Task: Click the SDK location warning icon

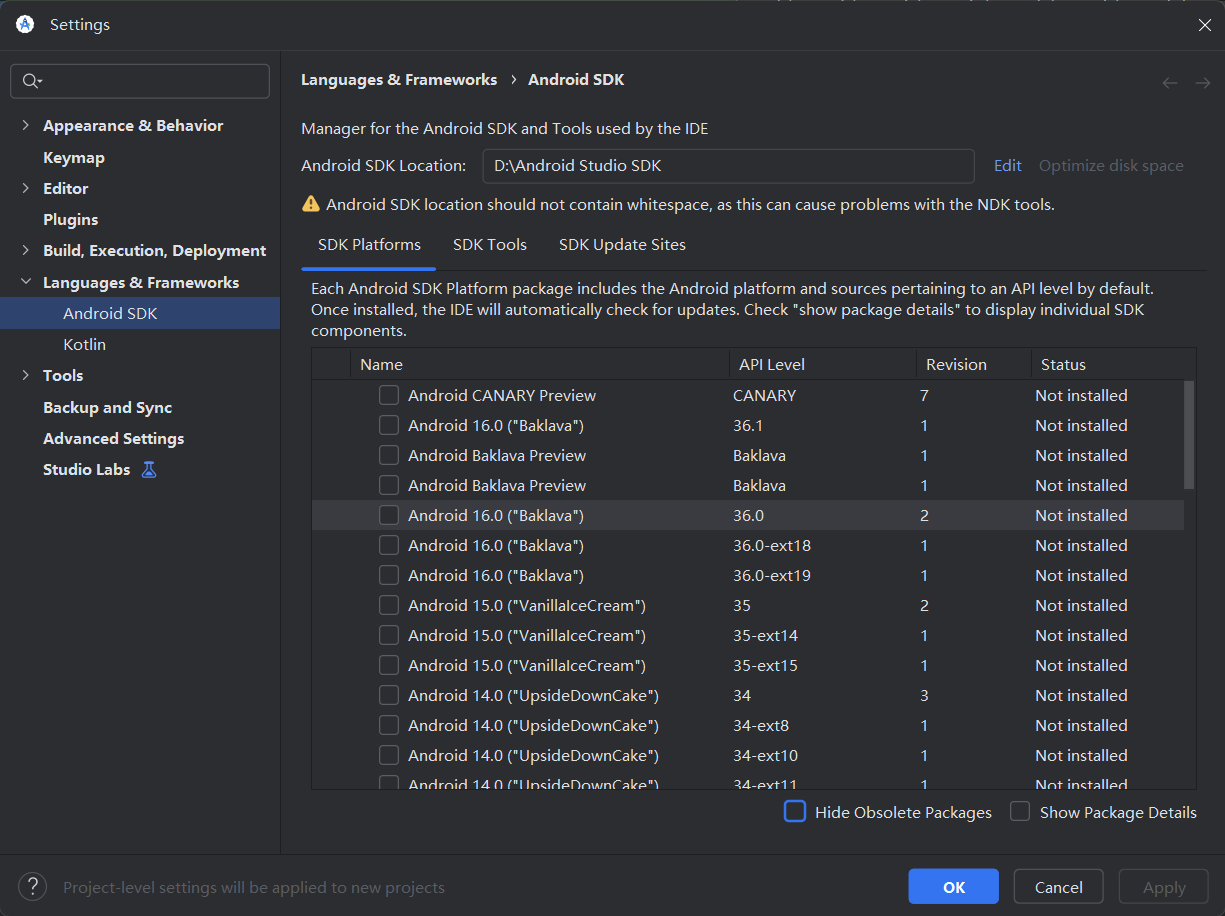Action: tap(311, 204)
